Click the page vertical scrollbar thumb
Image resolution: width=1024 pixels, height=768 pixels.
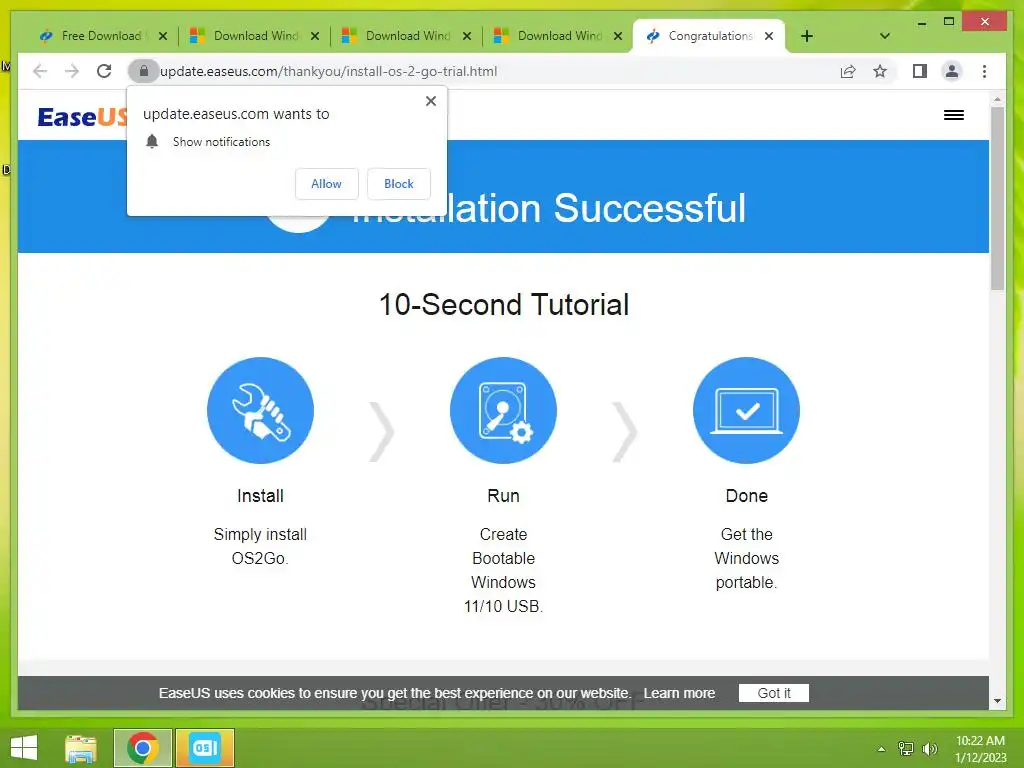pos(997,198)
